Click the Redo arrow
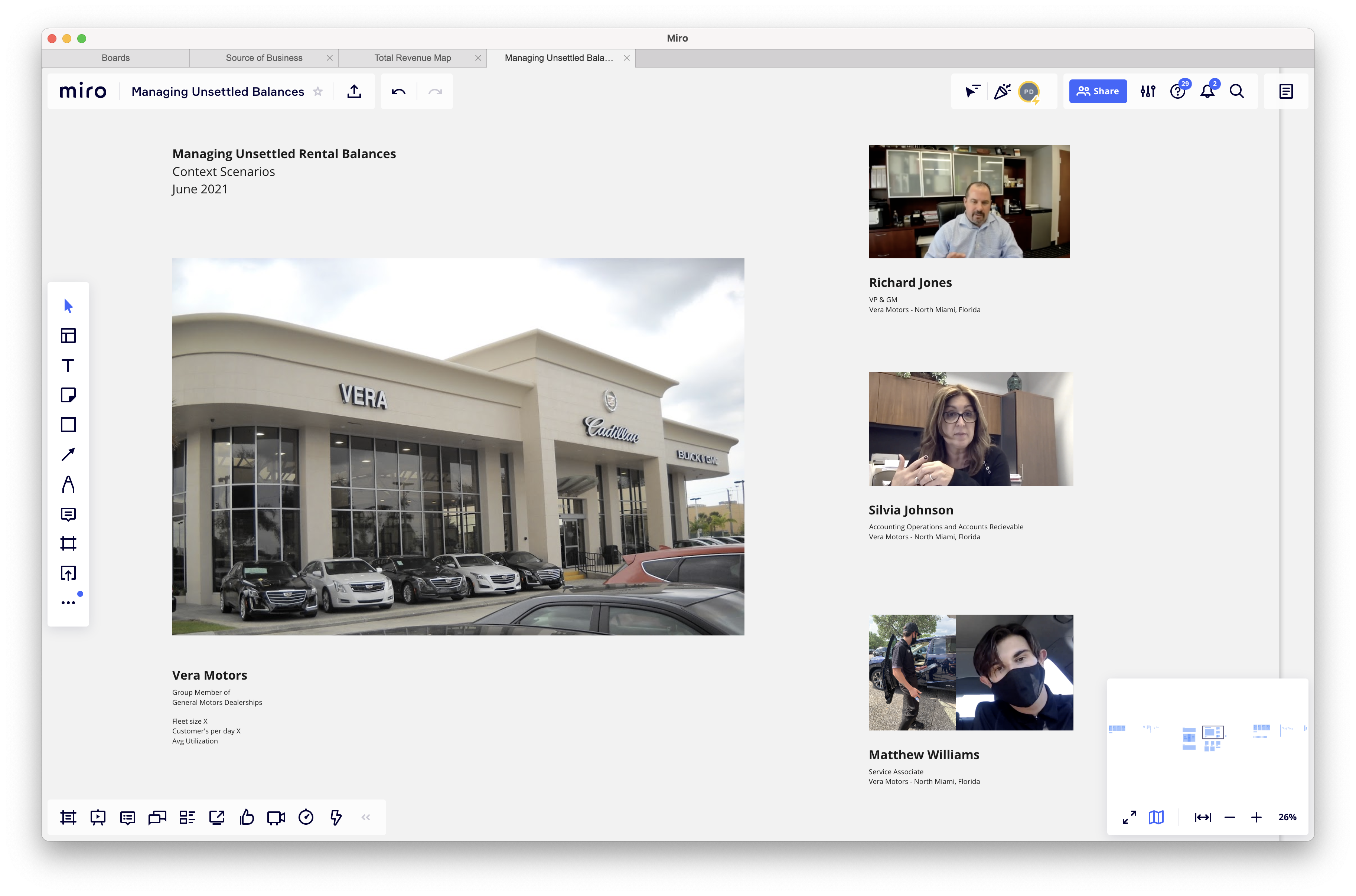The height and width of the screenshot is (896, 1356). point(435,91)
